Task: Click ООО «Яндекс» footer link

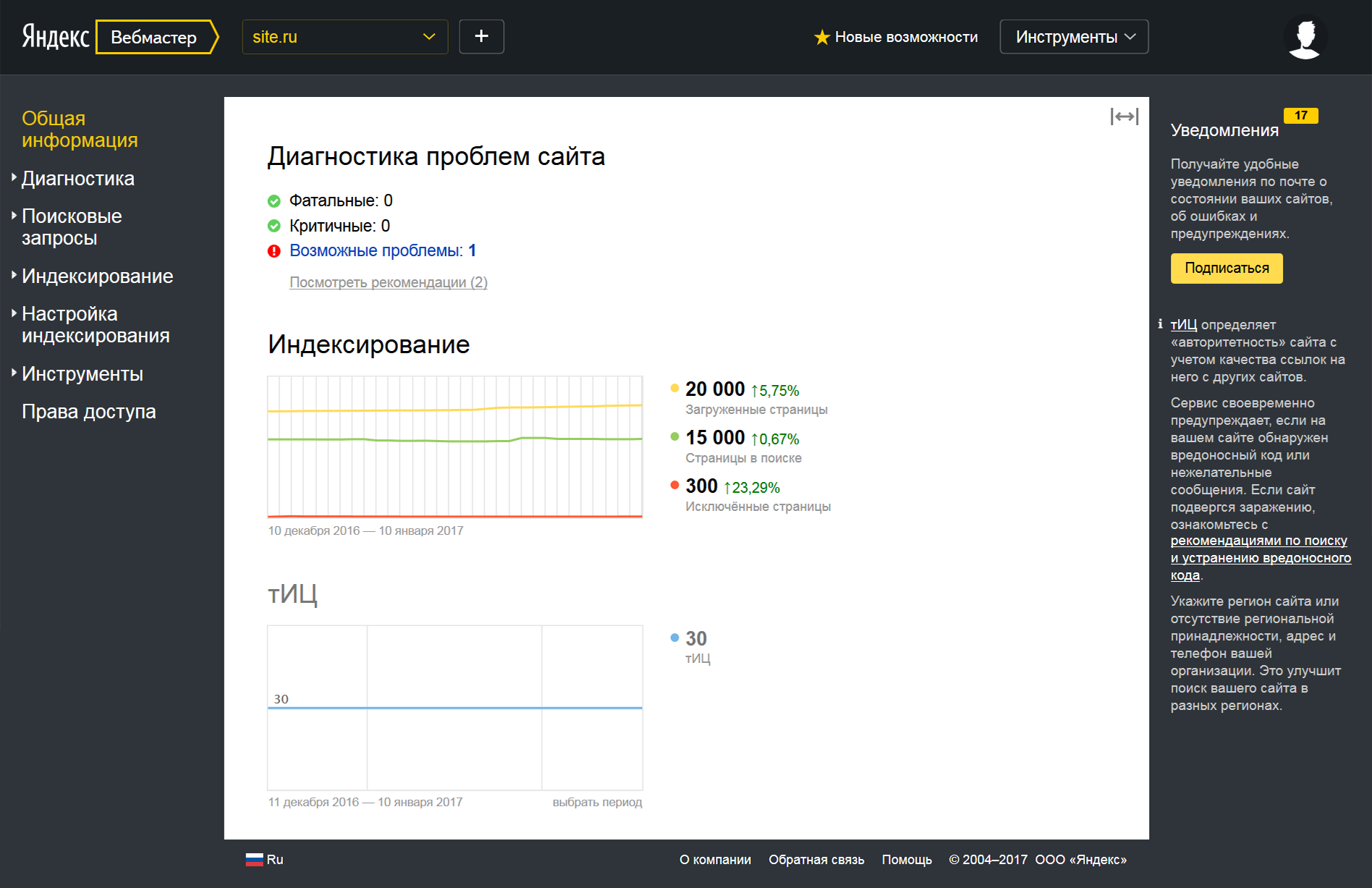Action: point(1080,860)
